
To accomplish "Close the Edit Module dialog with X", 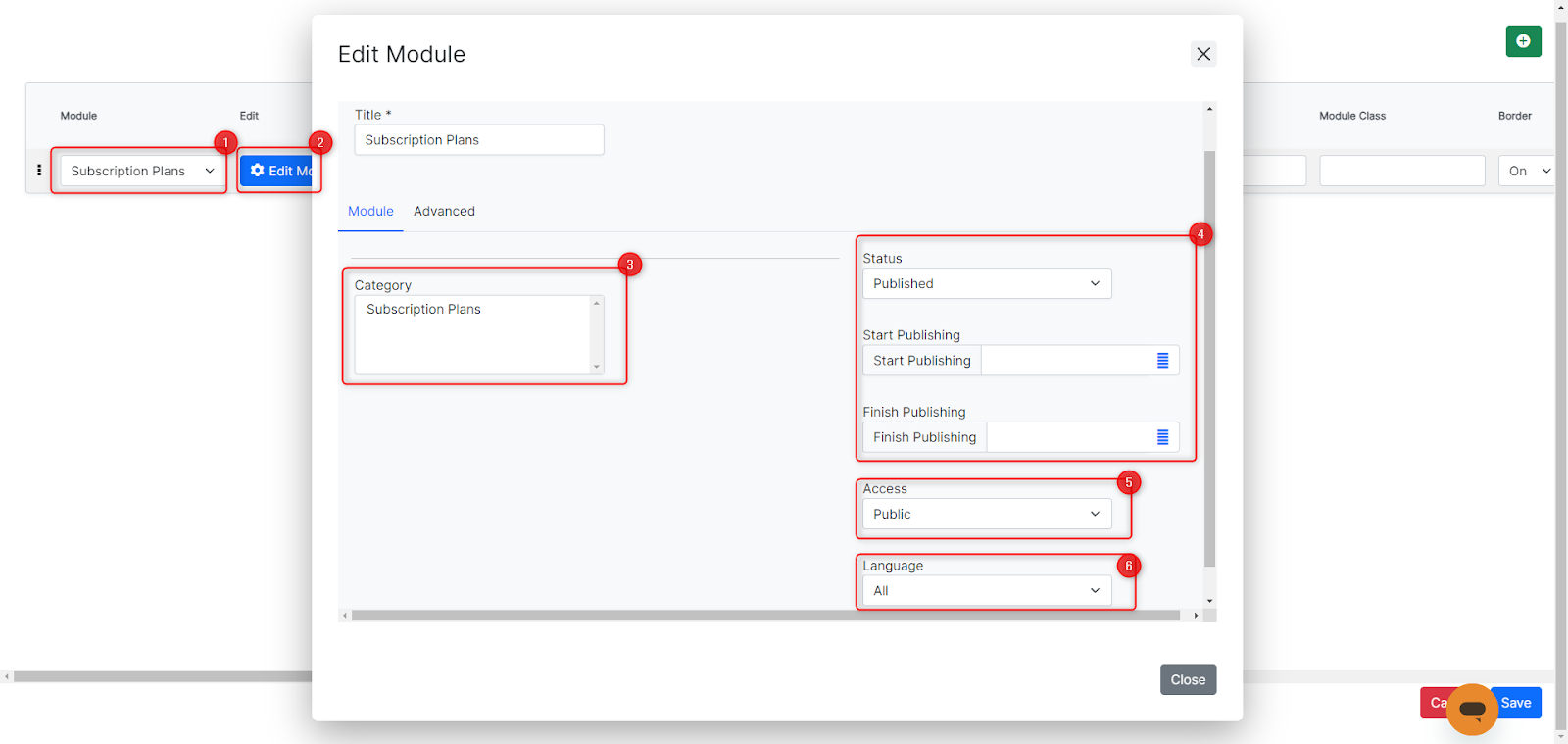I will (x=1203, y=54).
